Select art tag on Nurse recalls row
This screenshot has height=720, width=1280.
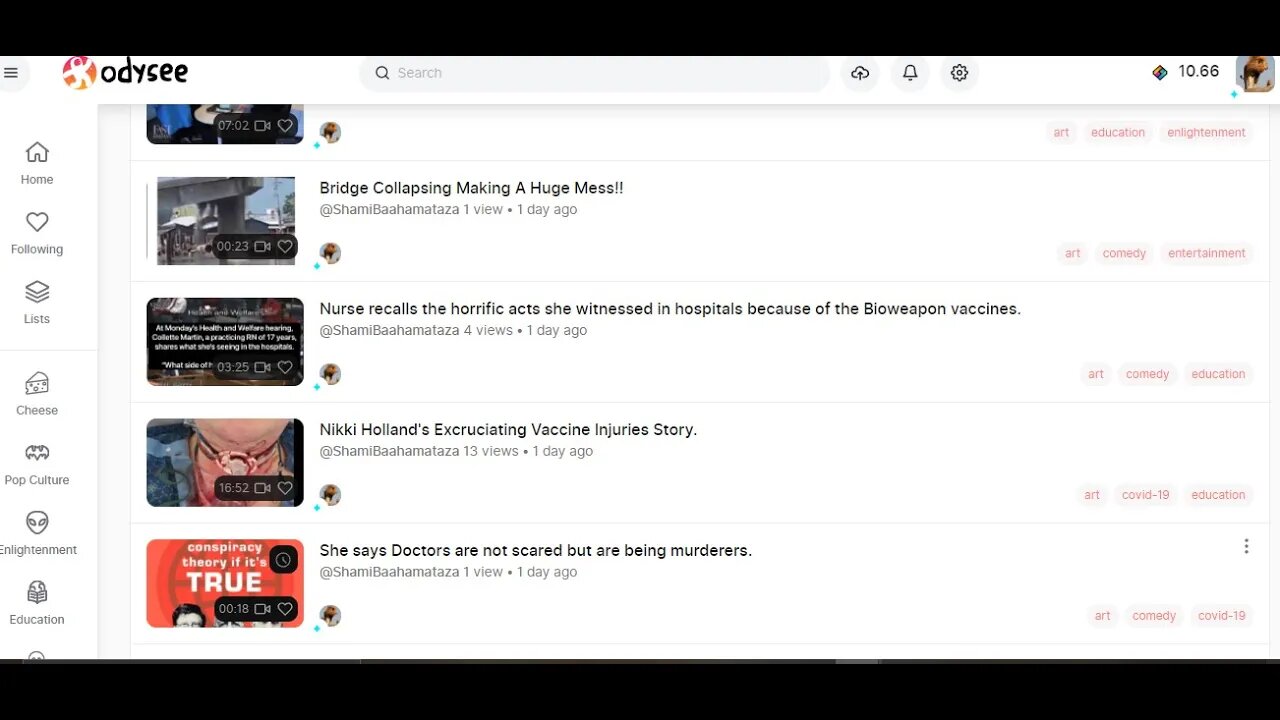1096,374
